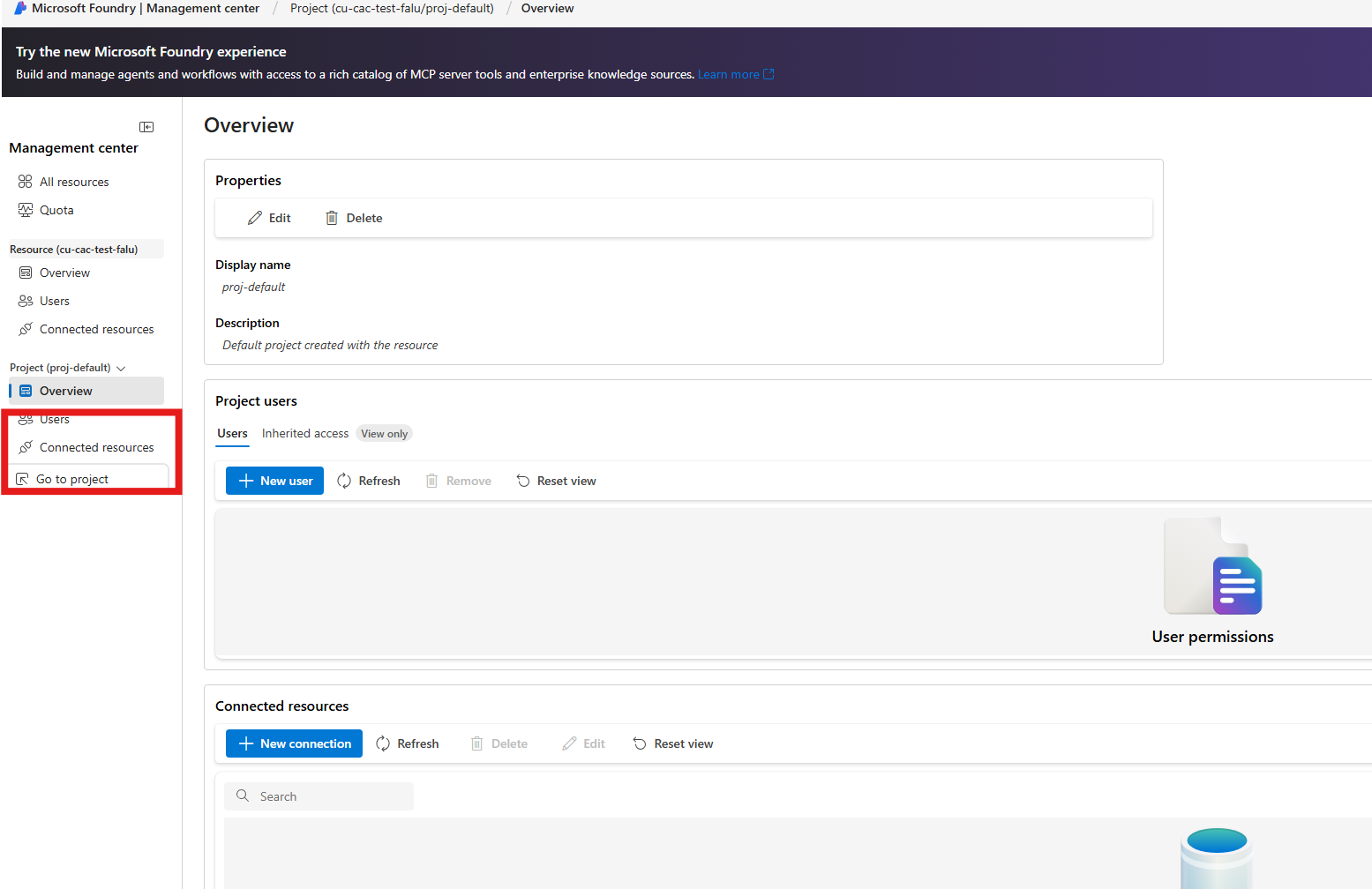Click the Default project created description text
Image resolution: width=1372 pixels, height=889 pixels.
[330, 345]
